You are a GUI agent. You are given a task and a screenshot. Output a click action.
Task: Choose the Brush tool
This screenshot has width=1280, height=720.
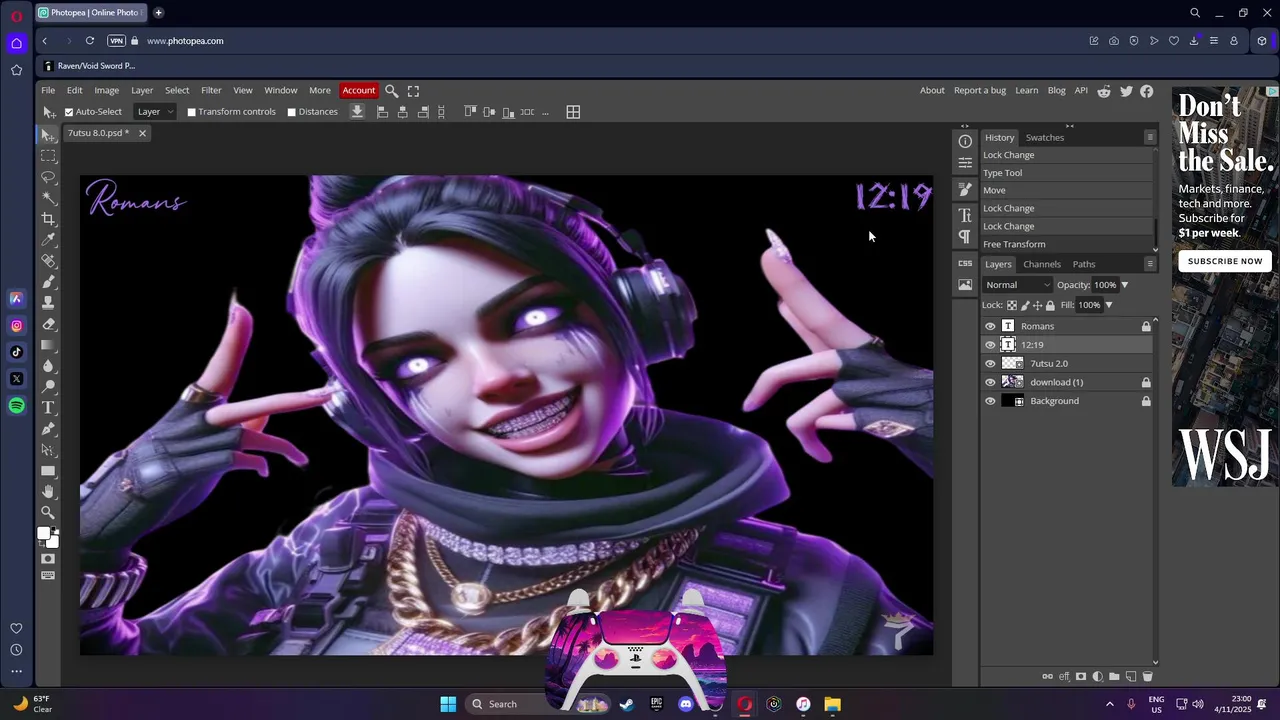pos(48,282)
